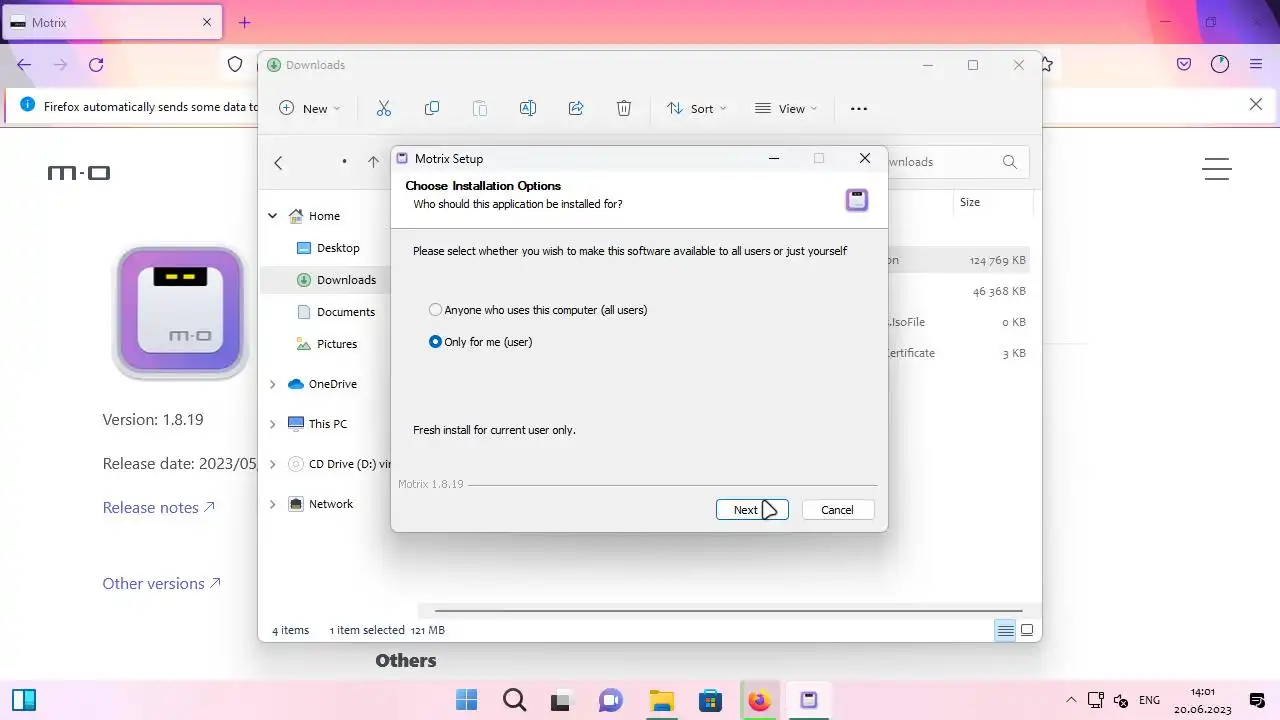Open a new Firefox tab
Viewport: 1280px width, 720px height.
(x=245, y=22)
